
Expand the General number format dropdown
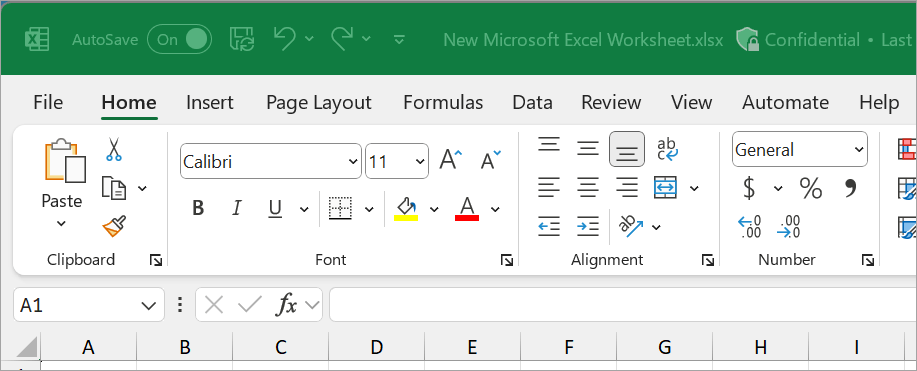(859, 150)
